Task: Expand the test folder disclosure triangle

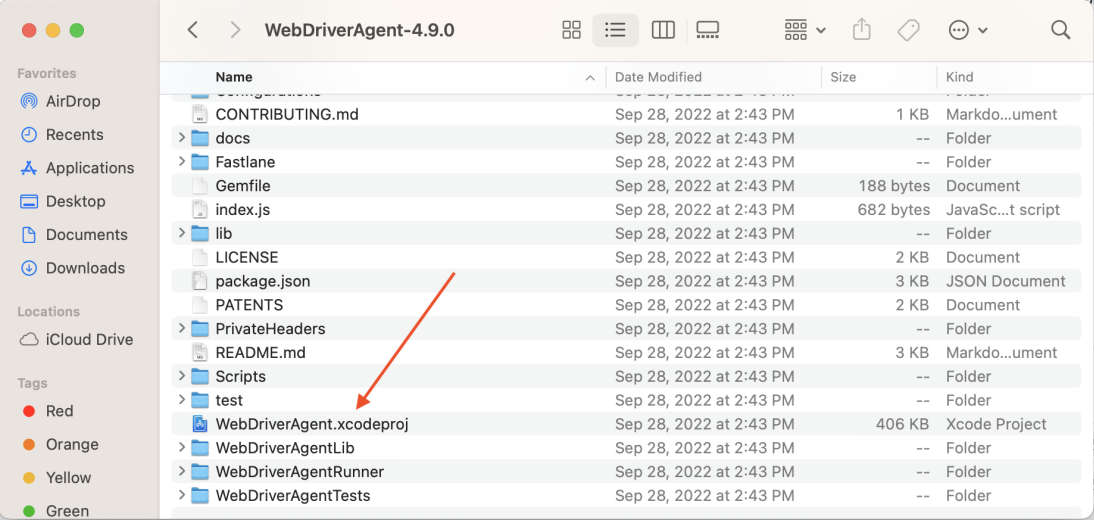Action: [x=181, y=400]
